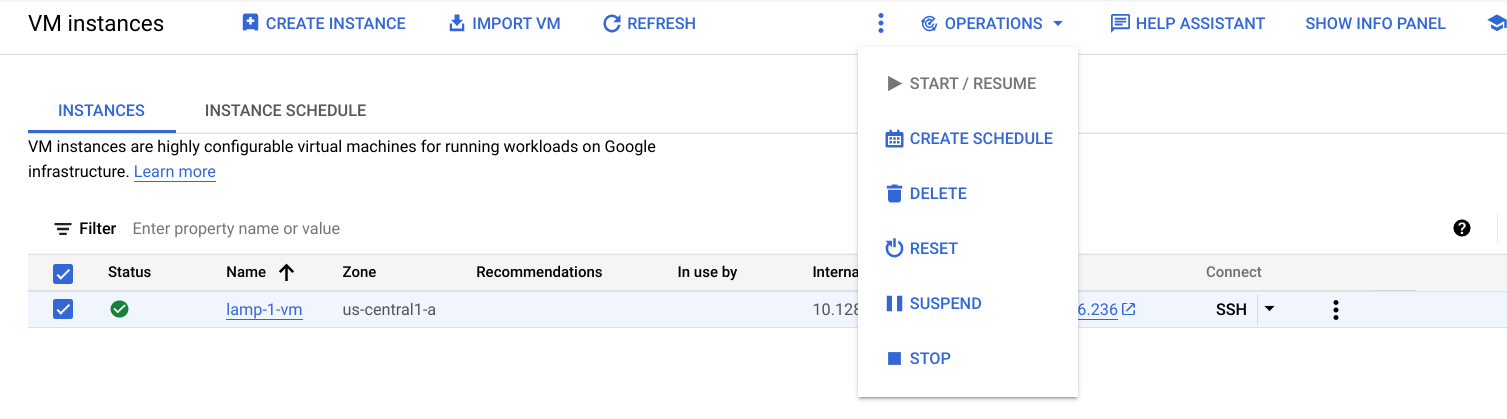
Task: Click the Recommendations column header
Action: tap(539, 272)
